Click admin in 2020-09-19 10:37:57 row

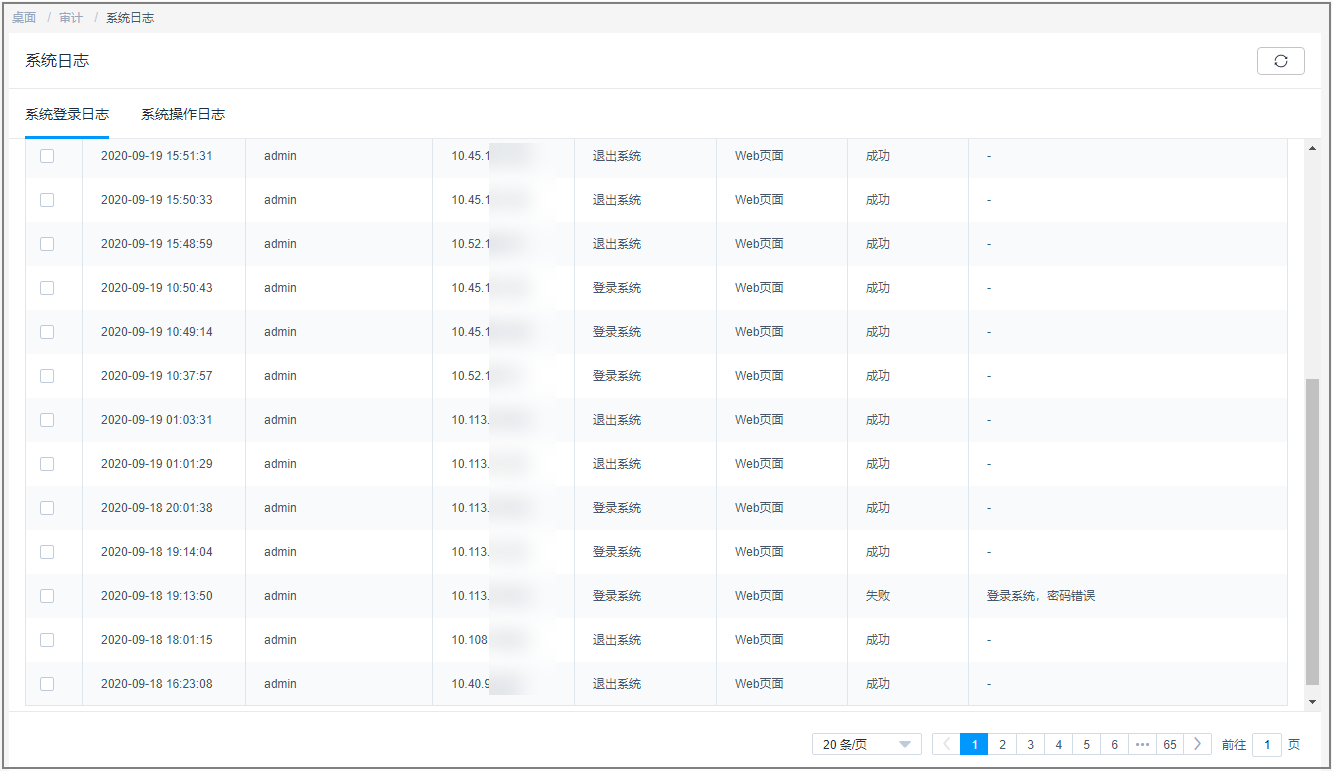point(281,376)
